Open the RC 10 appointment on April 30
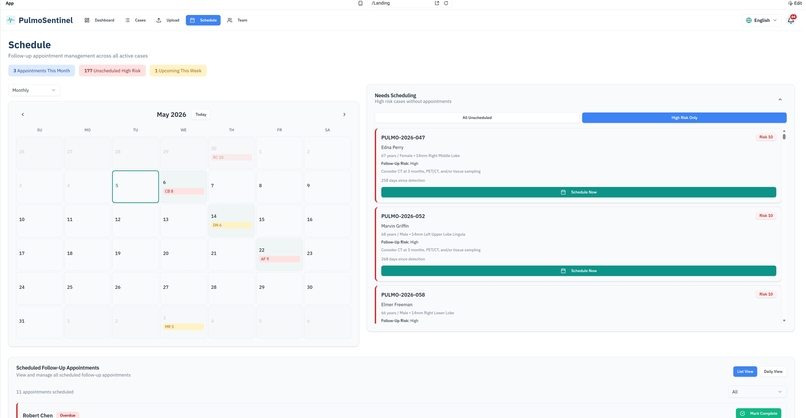Screen dimensions: 806x418 (x=231, y=157)
